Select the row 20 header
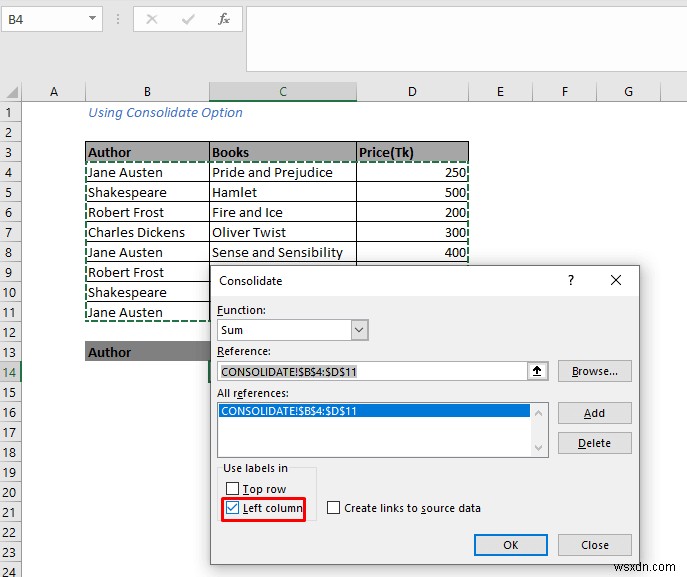 [x=10, y=492]
